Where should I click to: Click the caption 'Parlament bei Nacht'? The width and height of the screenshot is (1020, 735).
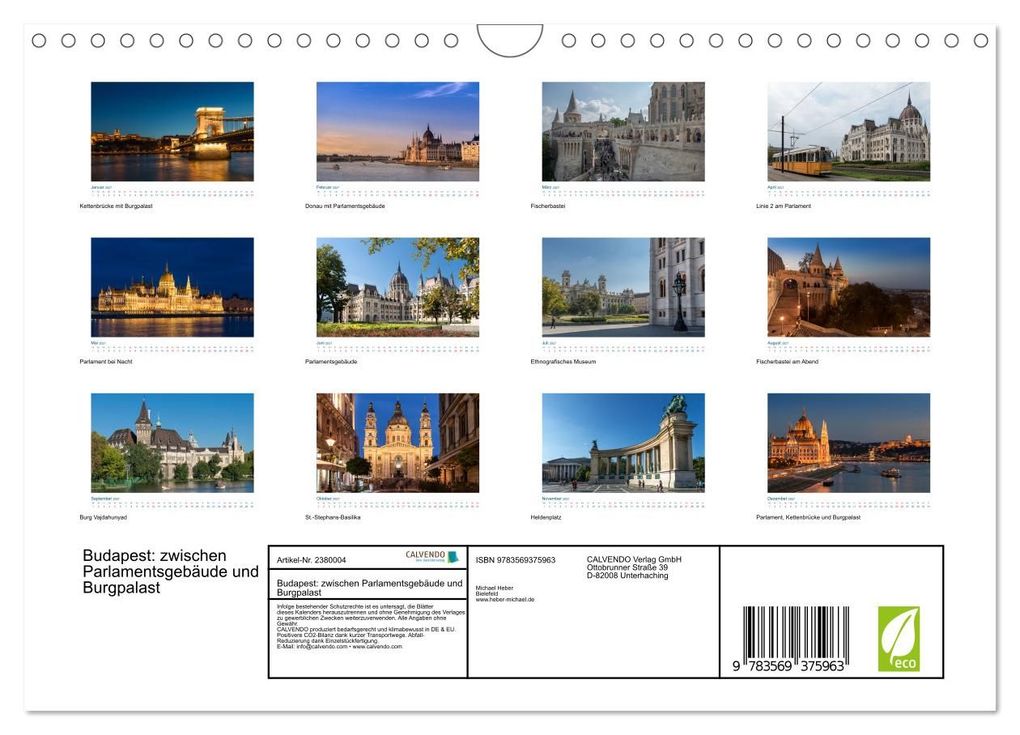(x=106, y=362)
